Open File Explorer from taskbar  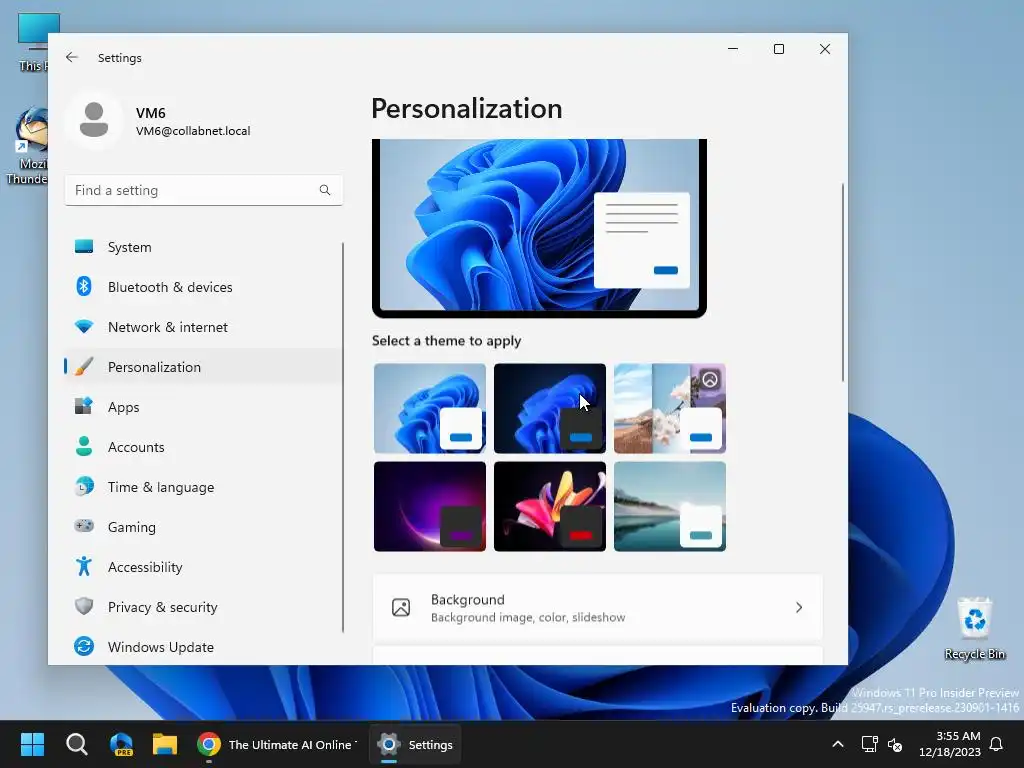point(165,744)
